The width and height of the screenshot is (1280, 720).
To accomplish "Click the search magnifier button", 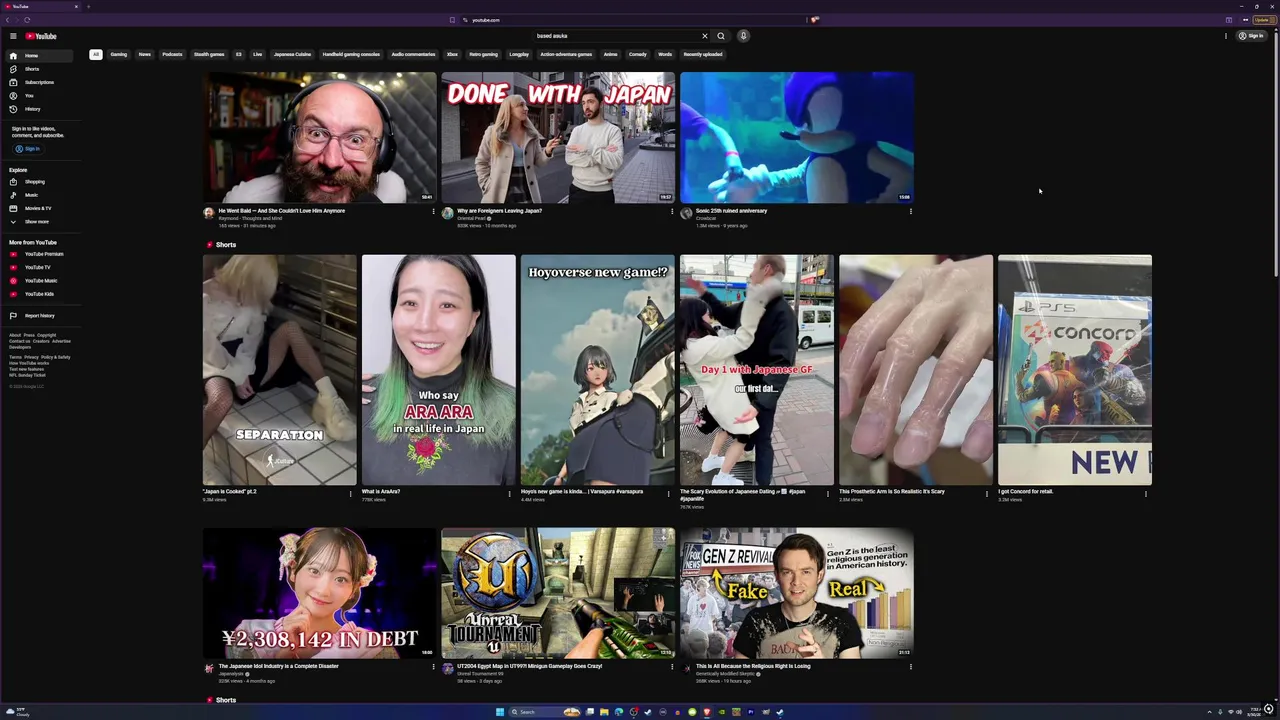I will pyautogui.click(x=721, y=36).
